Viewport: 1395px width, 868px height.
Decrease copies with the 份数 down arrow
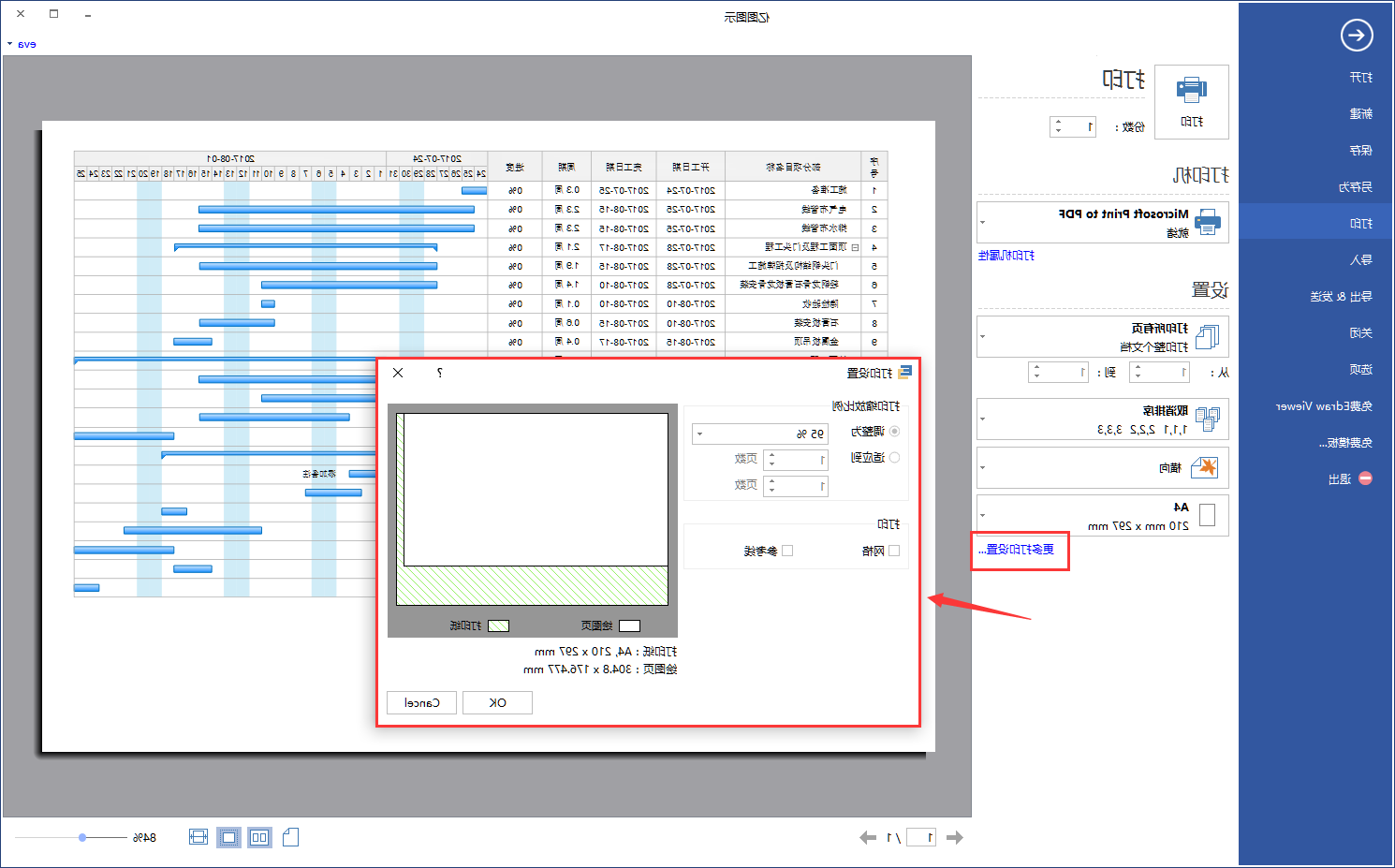click(1059, 131)
